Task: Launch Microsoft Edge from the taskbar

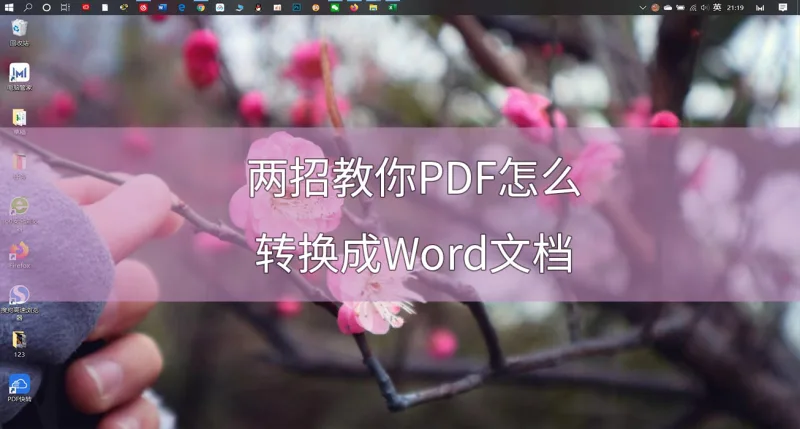Action: click(x=182, y=8)
